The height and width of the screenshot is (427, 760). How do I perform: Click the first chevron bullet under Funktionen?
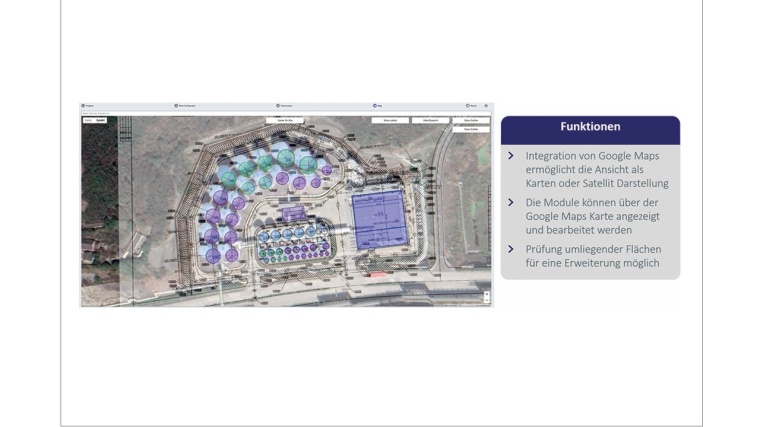tap(511, 156)
